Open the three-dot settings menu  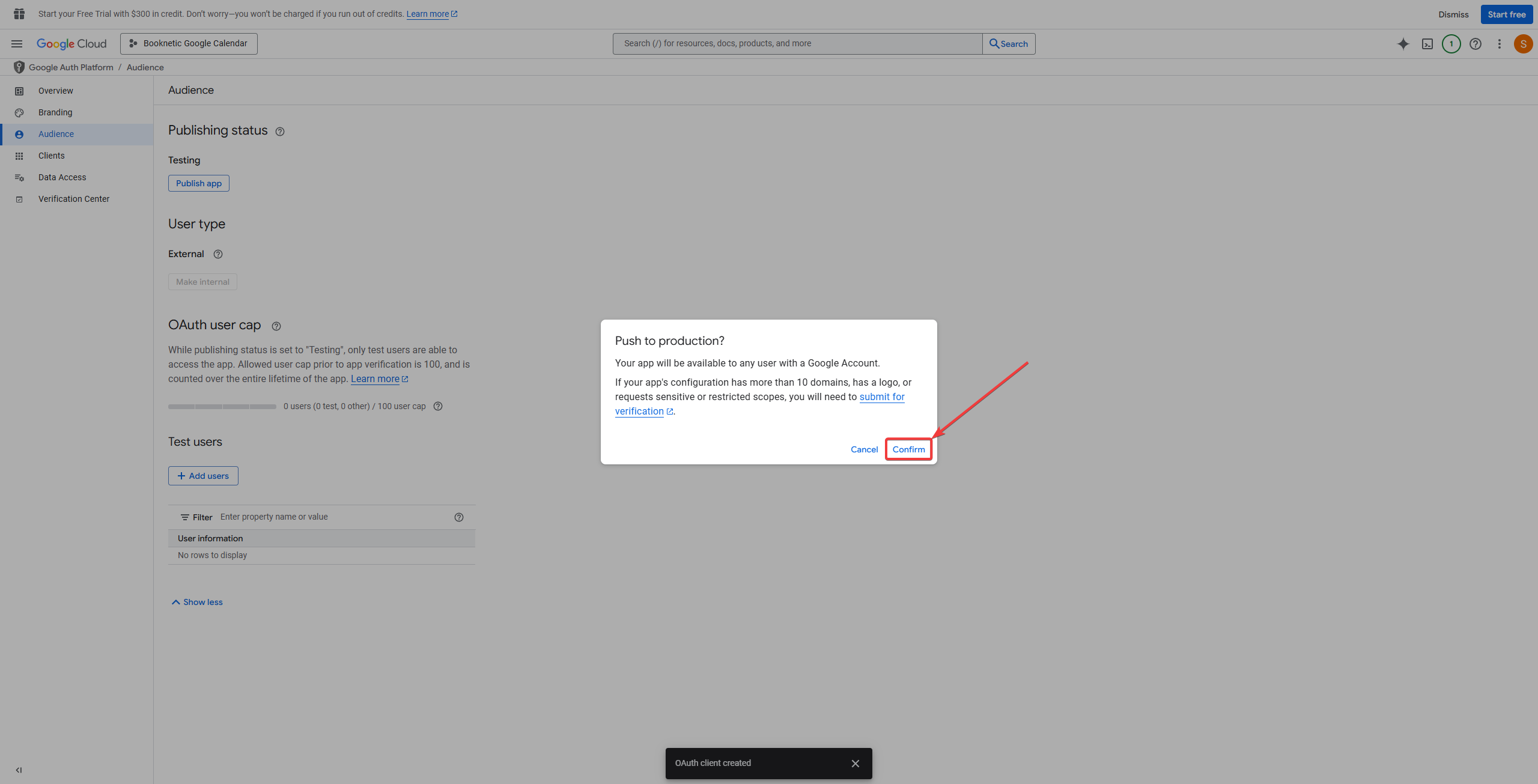point(1499,44)
